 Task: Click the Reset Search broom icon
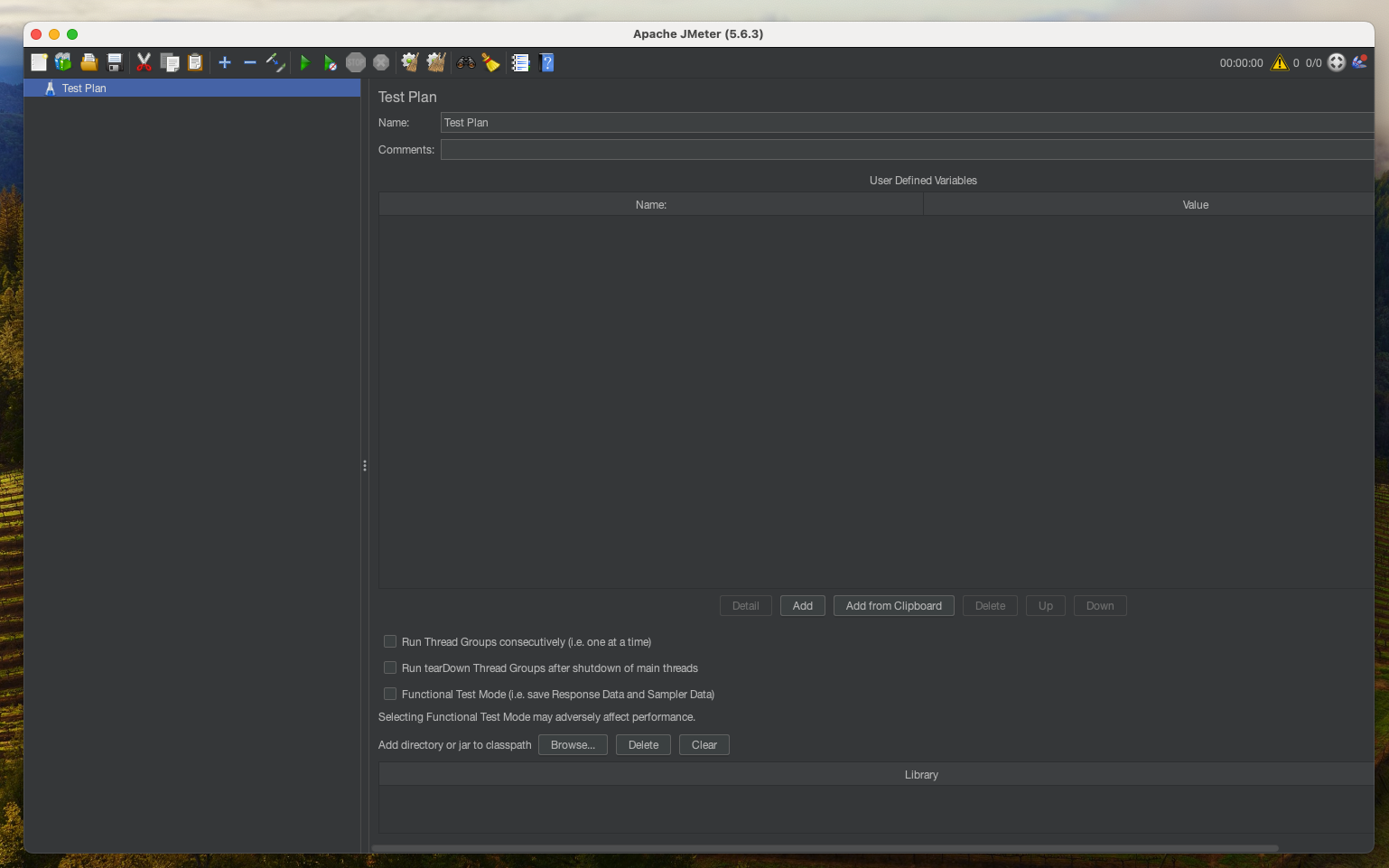tap(491, 62)
